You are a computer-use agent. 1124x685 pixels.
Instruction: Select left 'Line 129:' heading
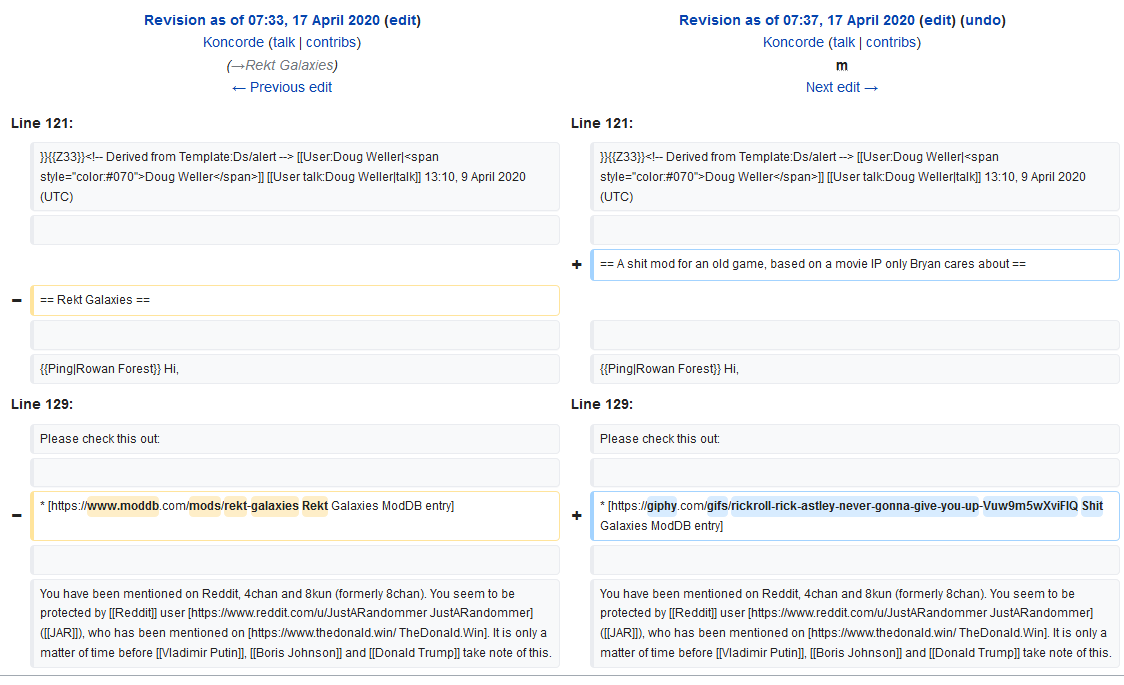click(x=42, y=404)
